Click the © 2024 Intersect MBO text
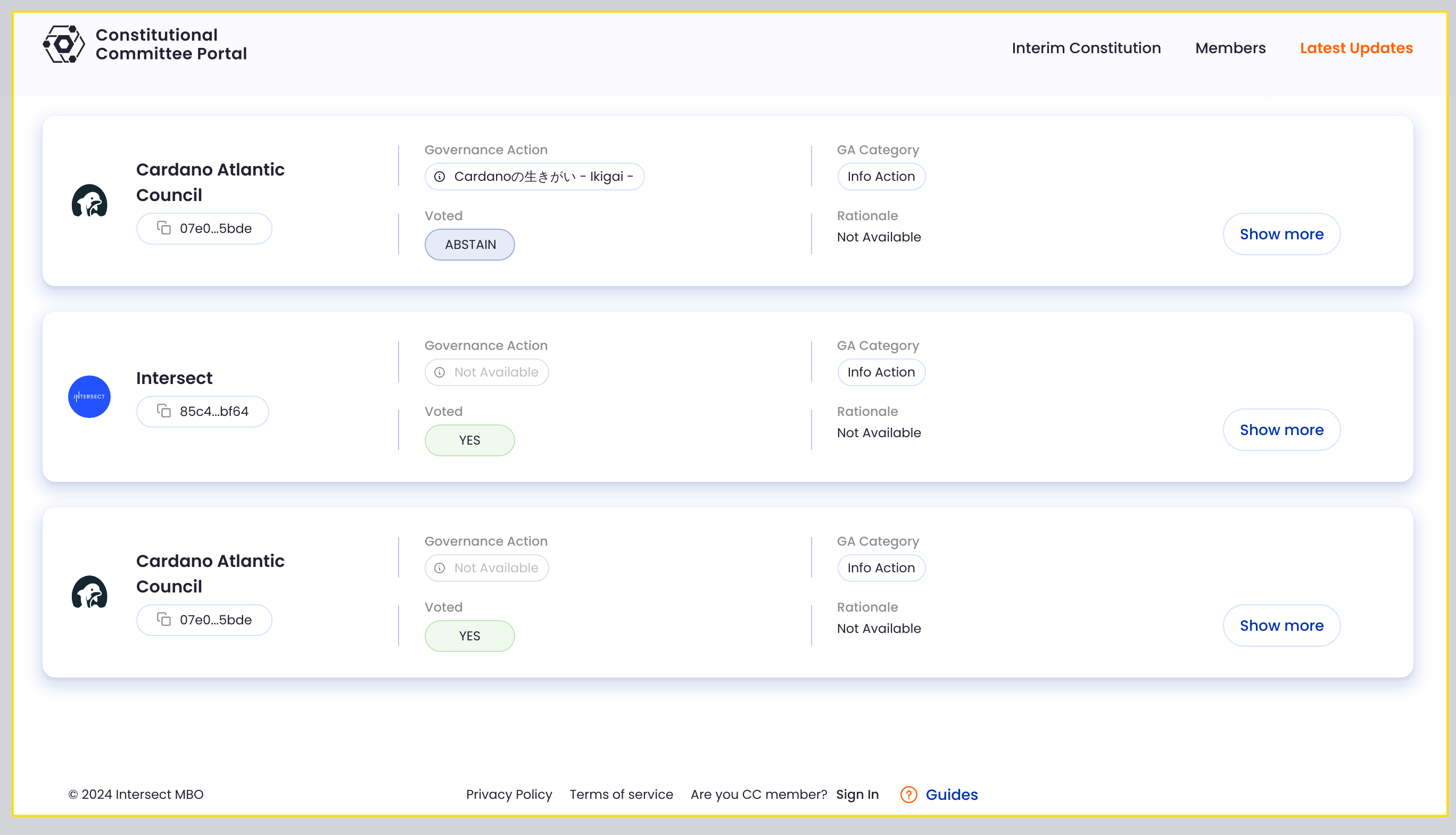1456x835 pixels. click(135, 794)
